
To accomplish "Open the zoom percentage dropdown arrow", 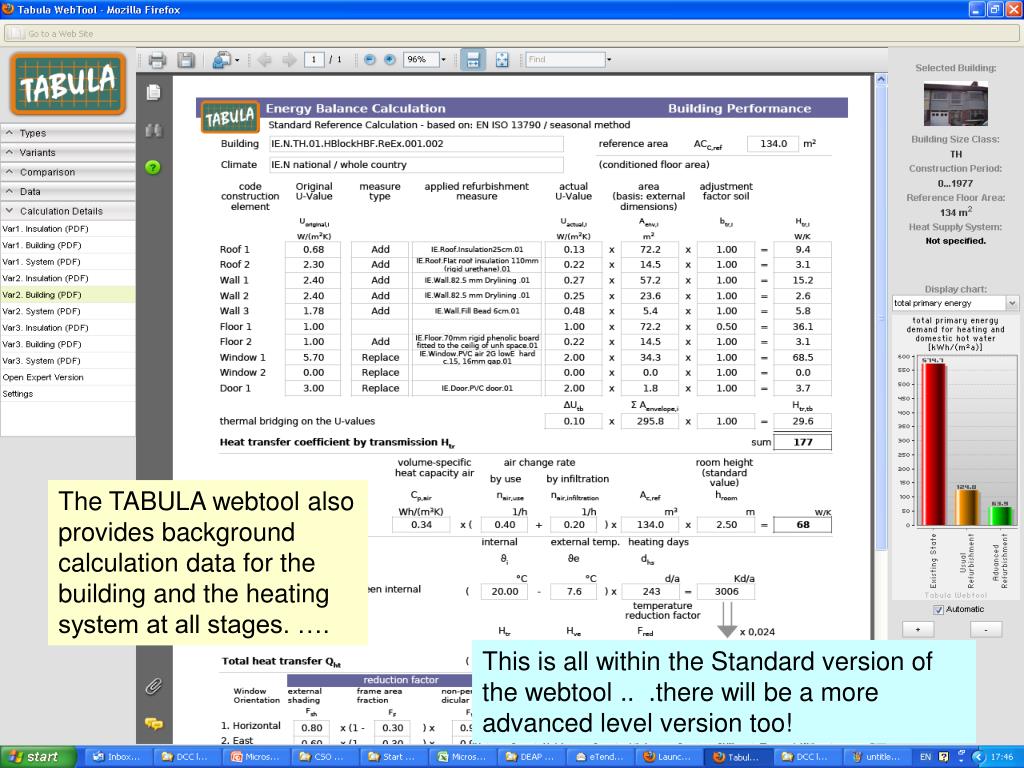I will click(x=443, y=59).
